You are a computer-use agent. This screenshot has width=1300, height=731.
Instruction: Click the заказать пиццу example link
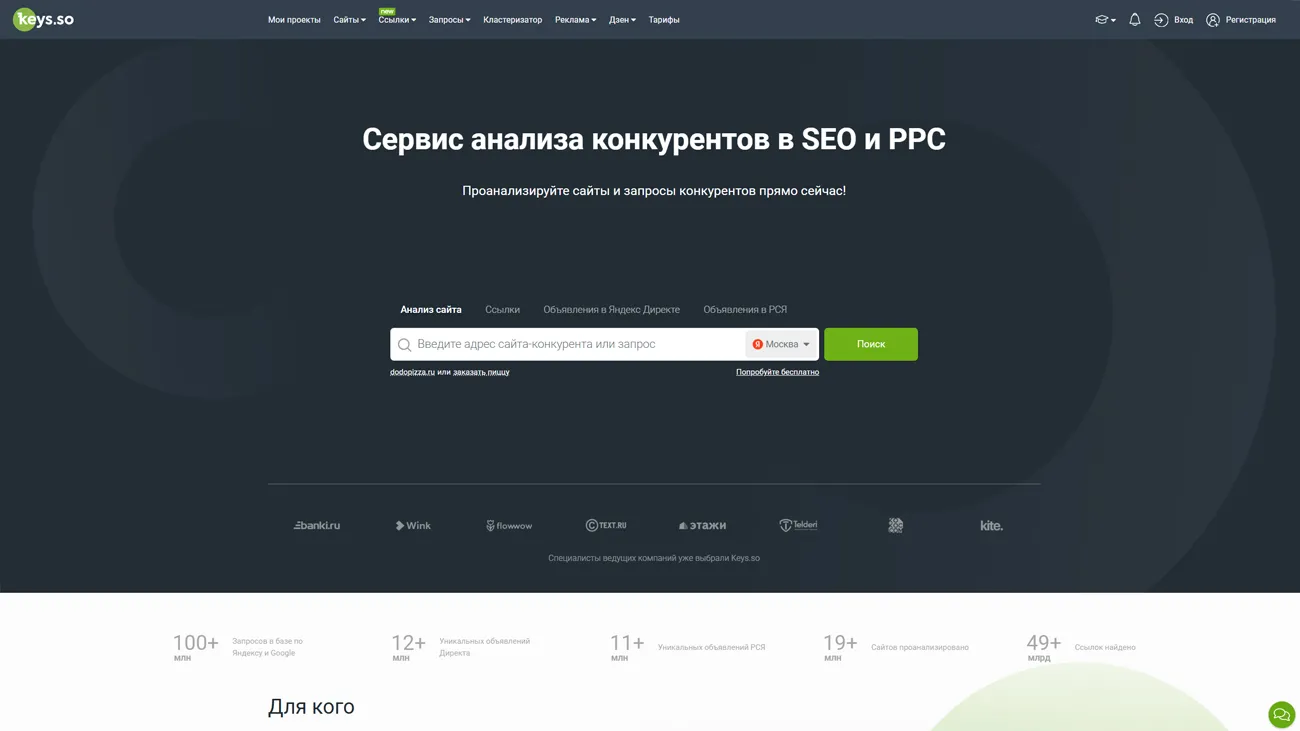pyautogui.click(x=481, y=372)
